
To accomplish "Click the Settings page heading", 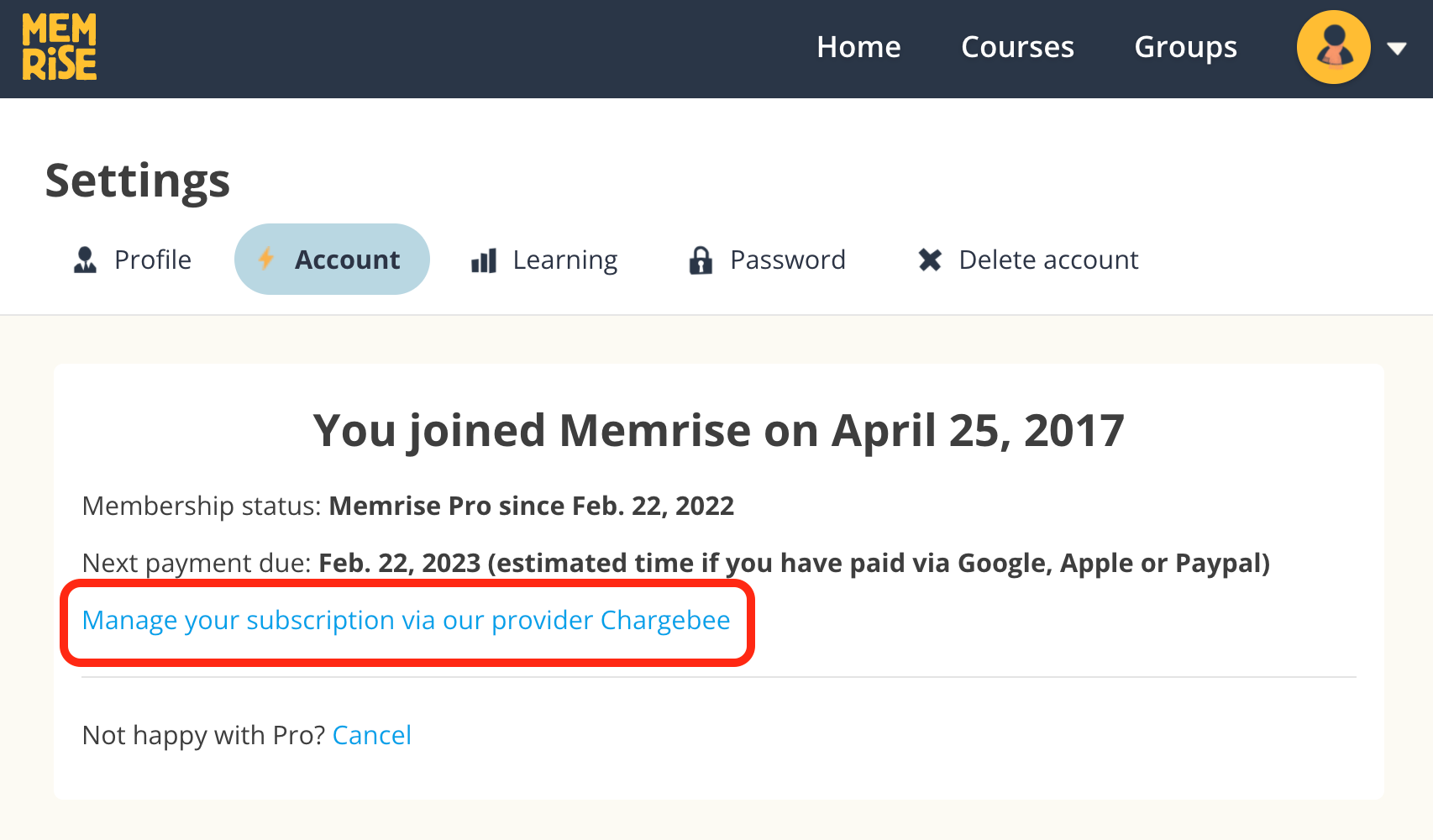I will point(138,181).
